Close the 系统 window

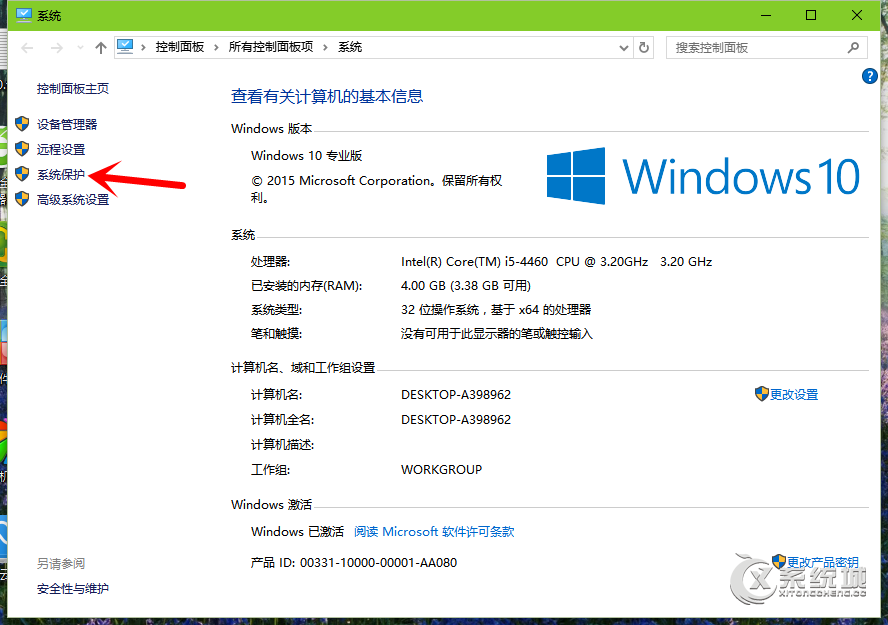(x=857, y=15)
